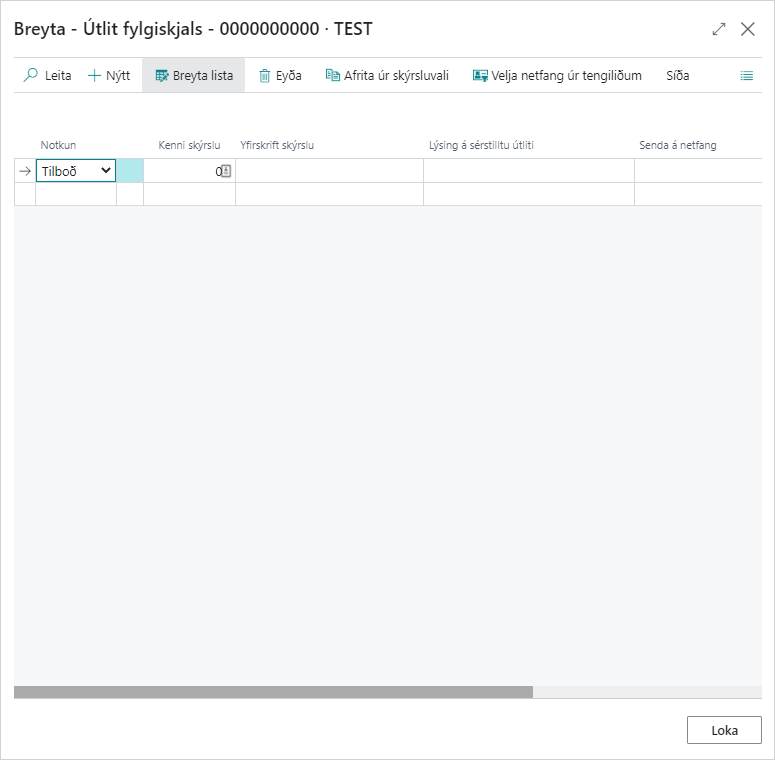Image resolution: width=775 pixels, height=760 pixels.
Task: Toggle the Breyta lista edit list button
Action: coord(193,75)
